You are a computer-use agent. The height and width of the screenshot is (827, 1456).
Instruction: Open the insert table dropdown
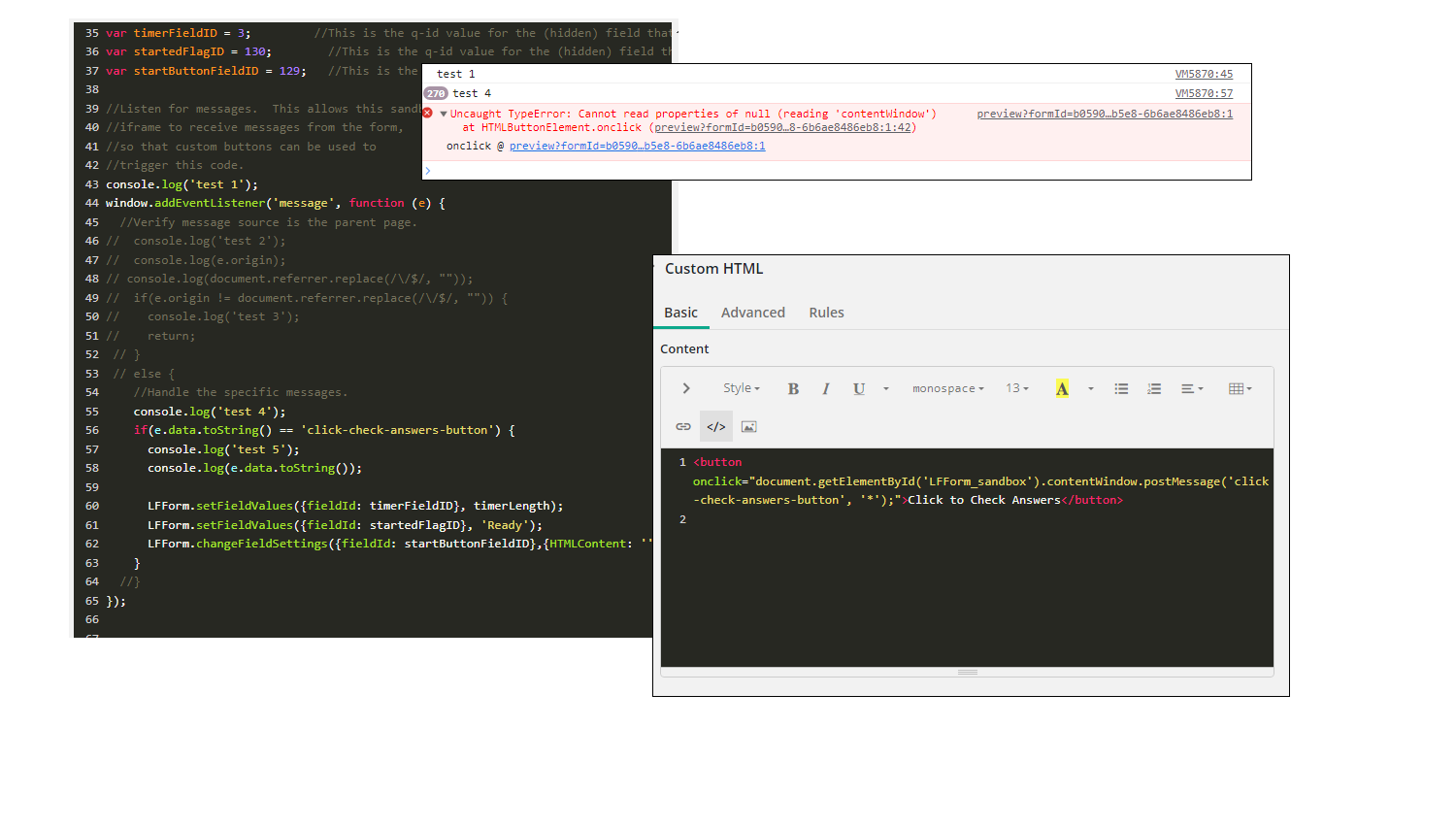click(1241, 388)
